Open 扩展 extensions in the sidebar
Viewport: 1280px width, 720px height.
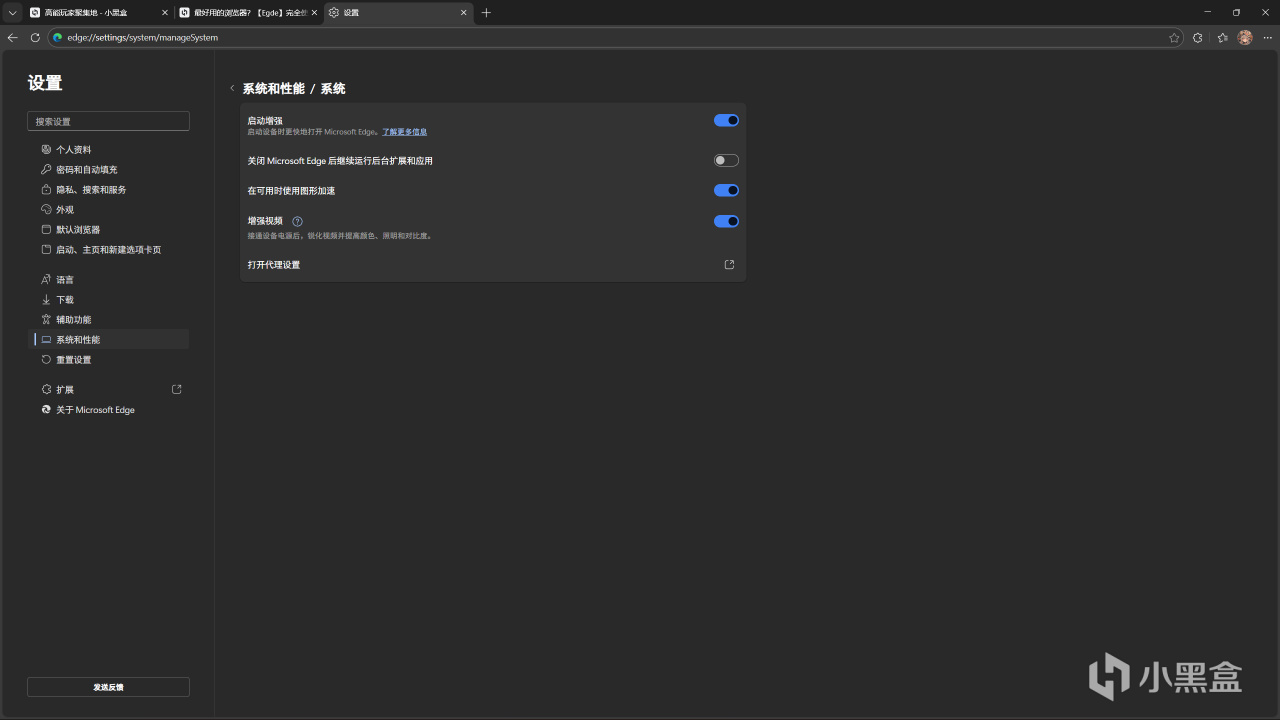[x=108, y=390]
